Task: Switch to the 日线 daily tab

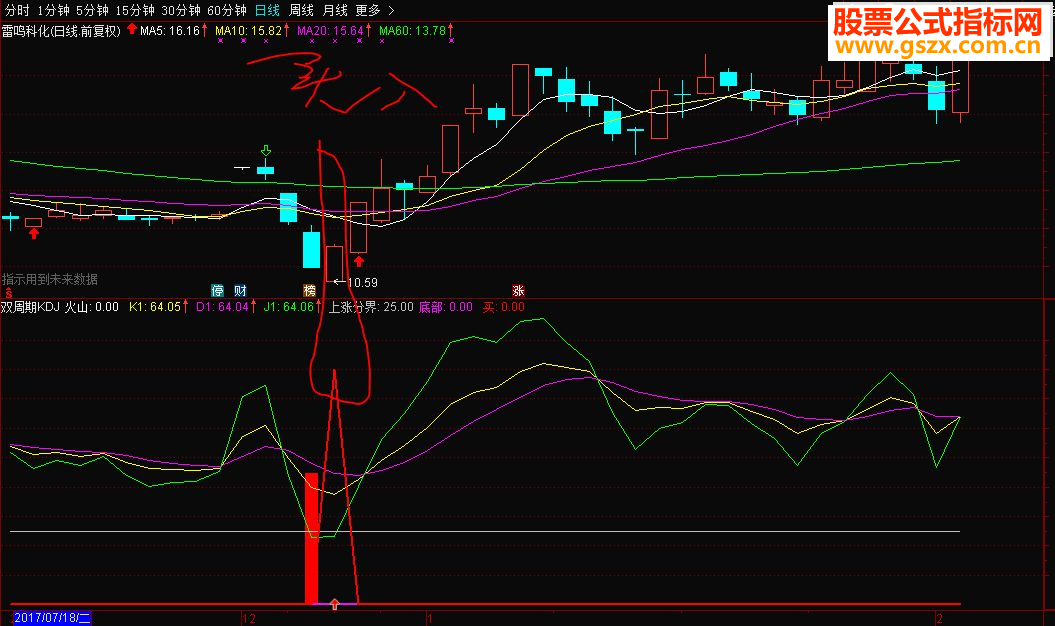Action: (267, 10)
